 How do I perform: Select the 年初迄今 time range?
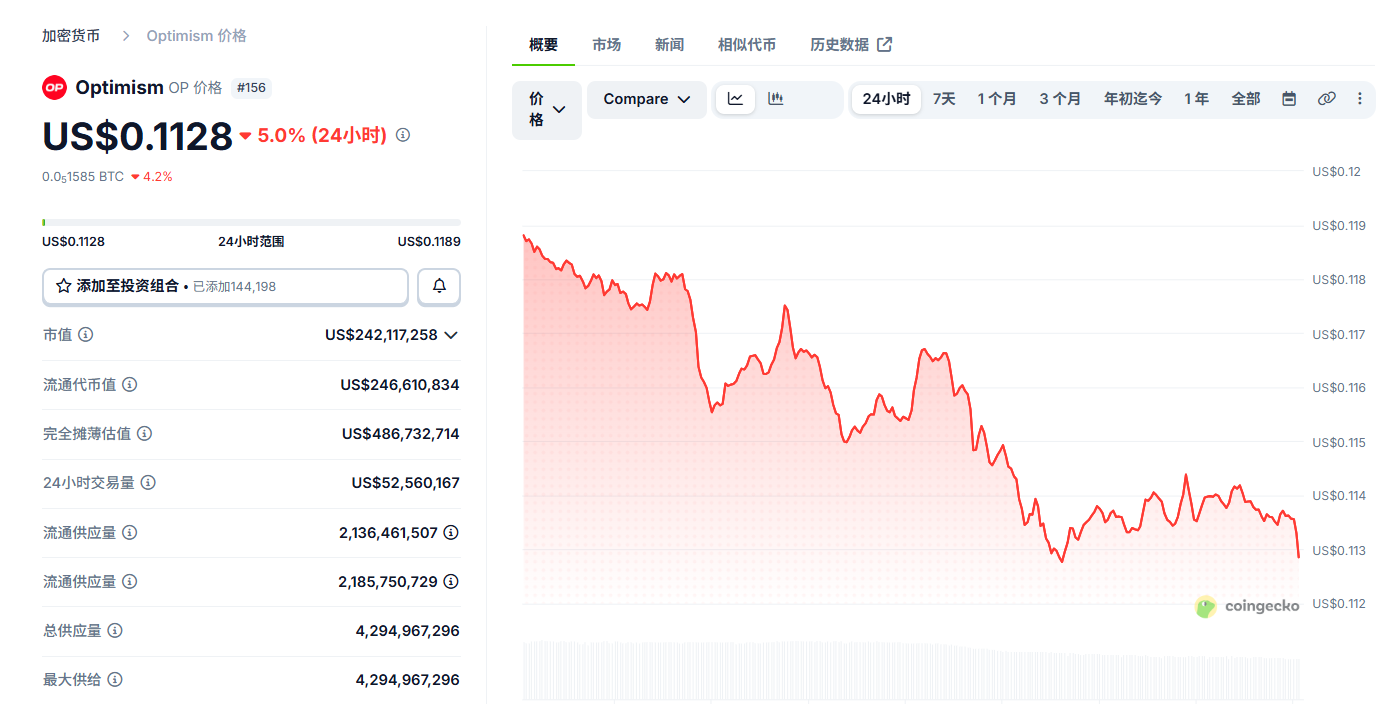coord(1133,99)
